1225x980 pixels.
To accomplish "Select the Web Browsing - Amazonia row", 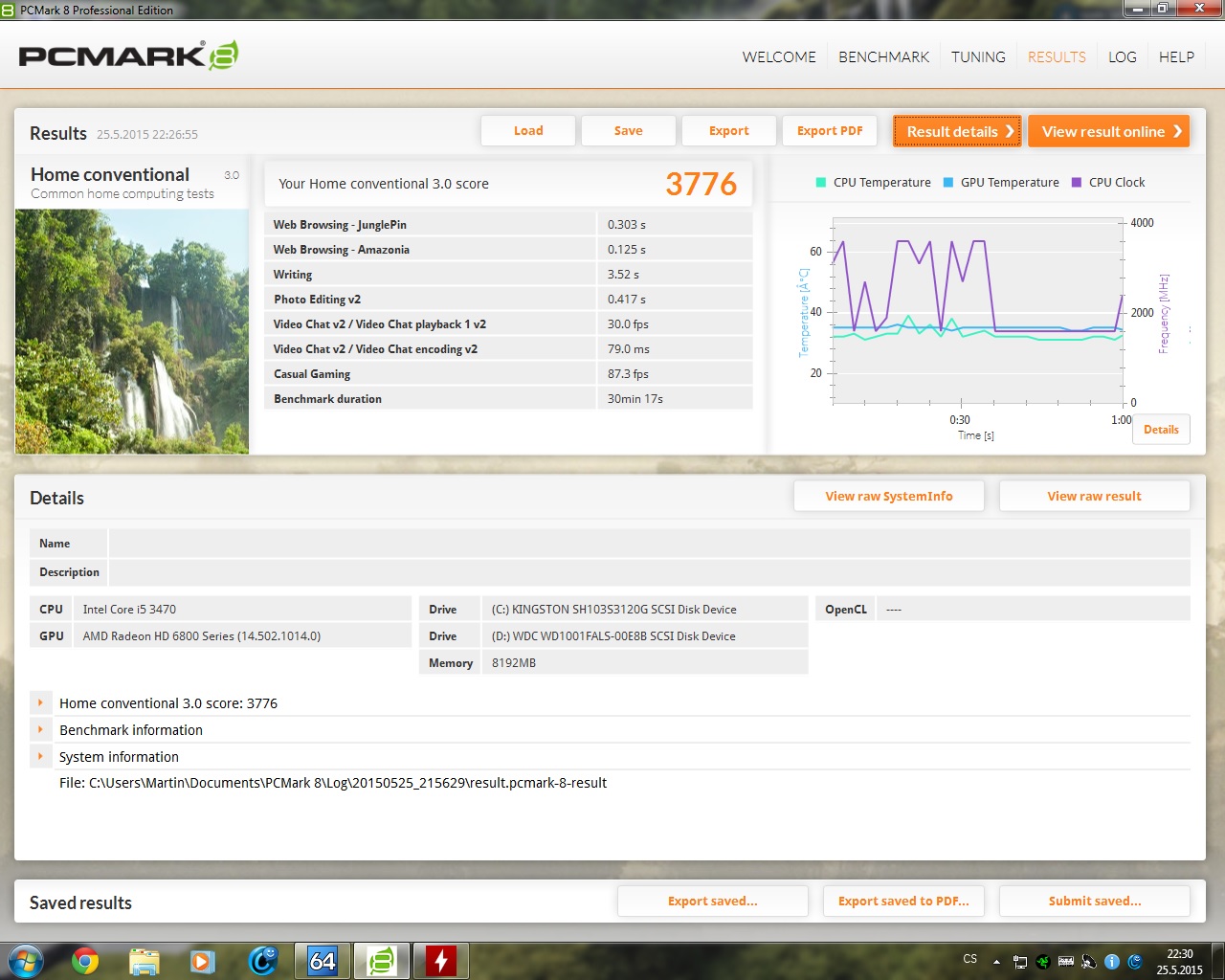I will (x=508, y=250).
